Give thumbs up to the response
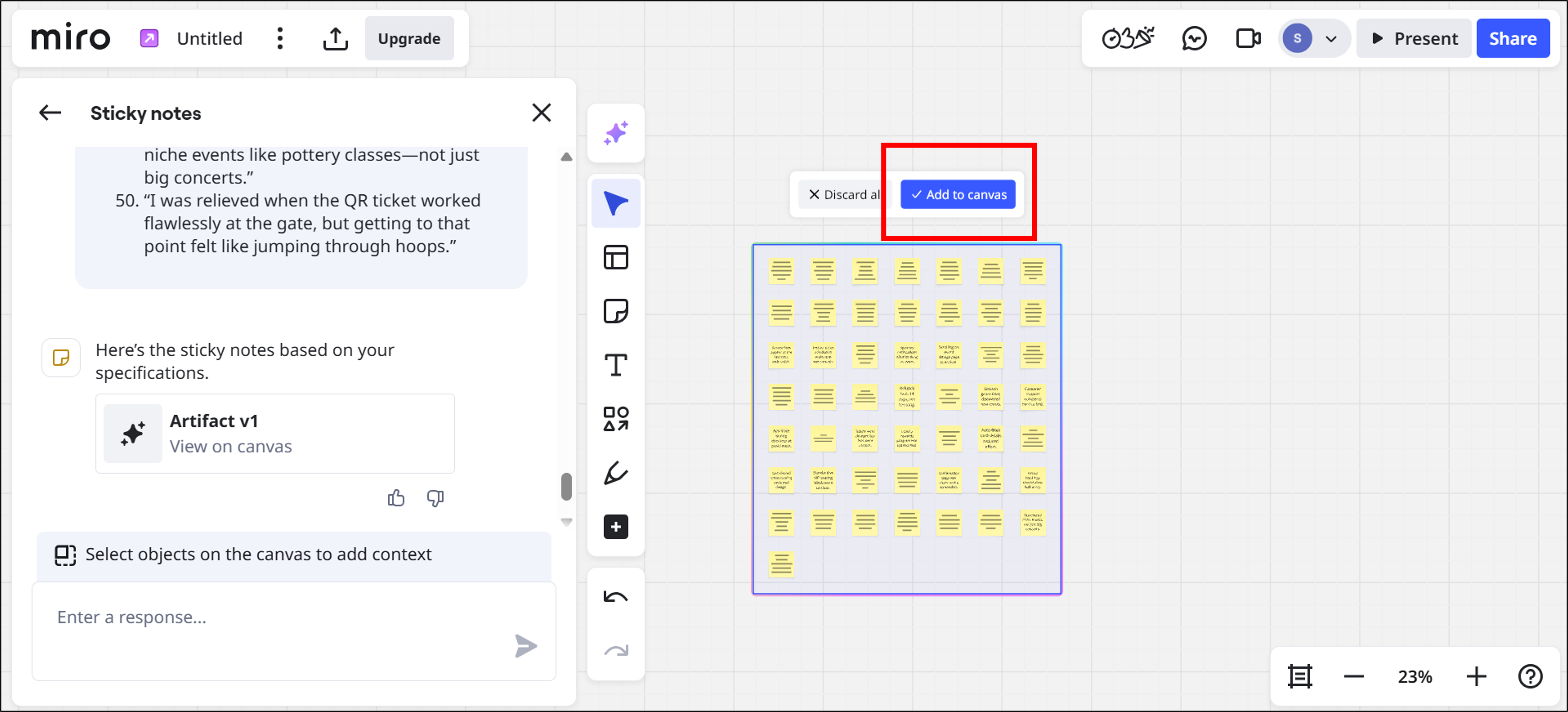This screenshot has width=1568, height=712. pos(396,498)
